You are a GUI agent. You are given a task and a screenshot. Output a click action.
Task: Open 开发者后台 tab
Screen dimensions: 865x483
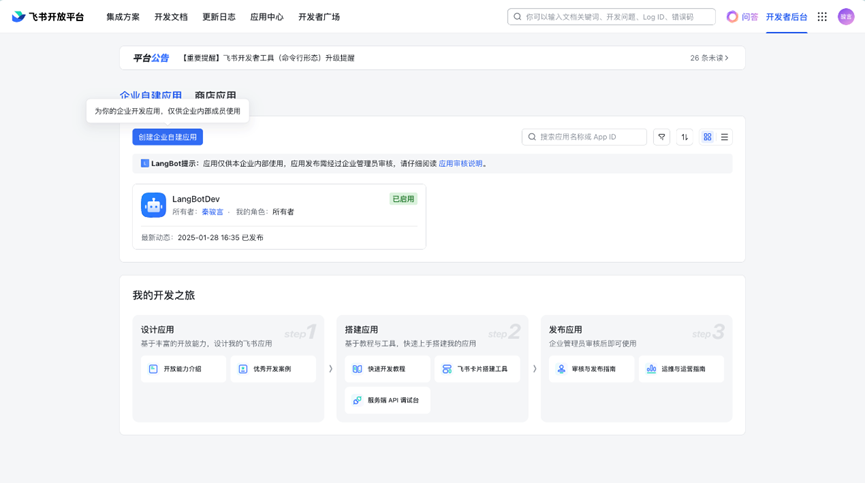pyautogui.click(x=786, y=17)
